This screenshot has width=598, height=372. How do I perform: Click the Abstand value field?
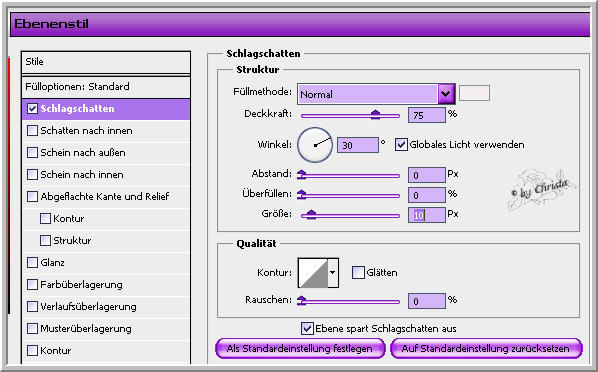point(427,175)
